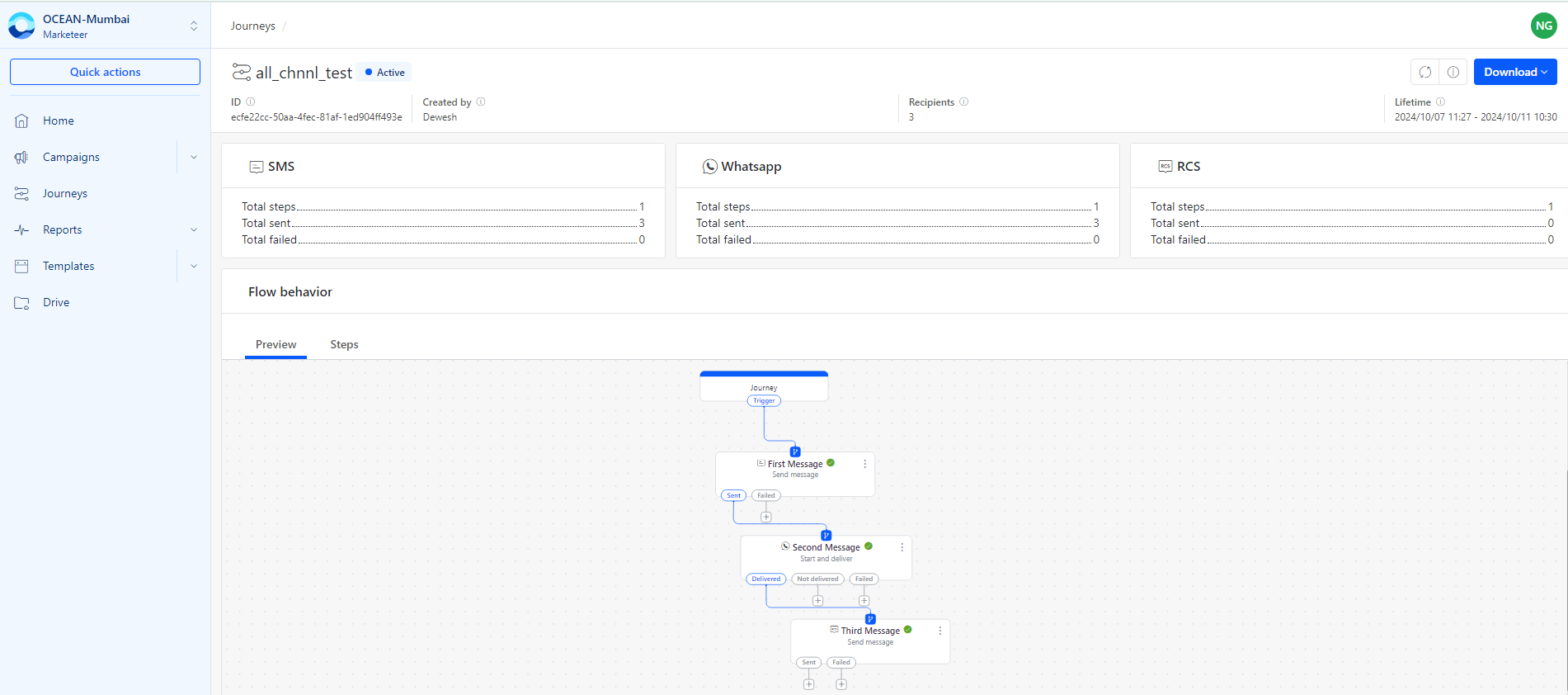
Task: Expand the Reports submenu chevron
Action: point(194,229)
